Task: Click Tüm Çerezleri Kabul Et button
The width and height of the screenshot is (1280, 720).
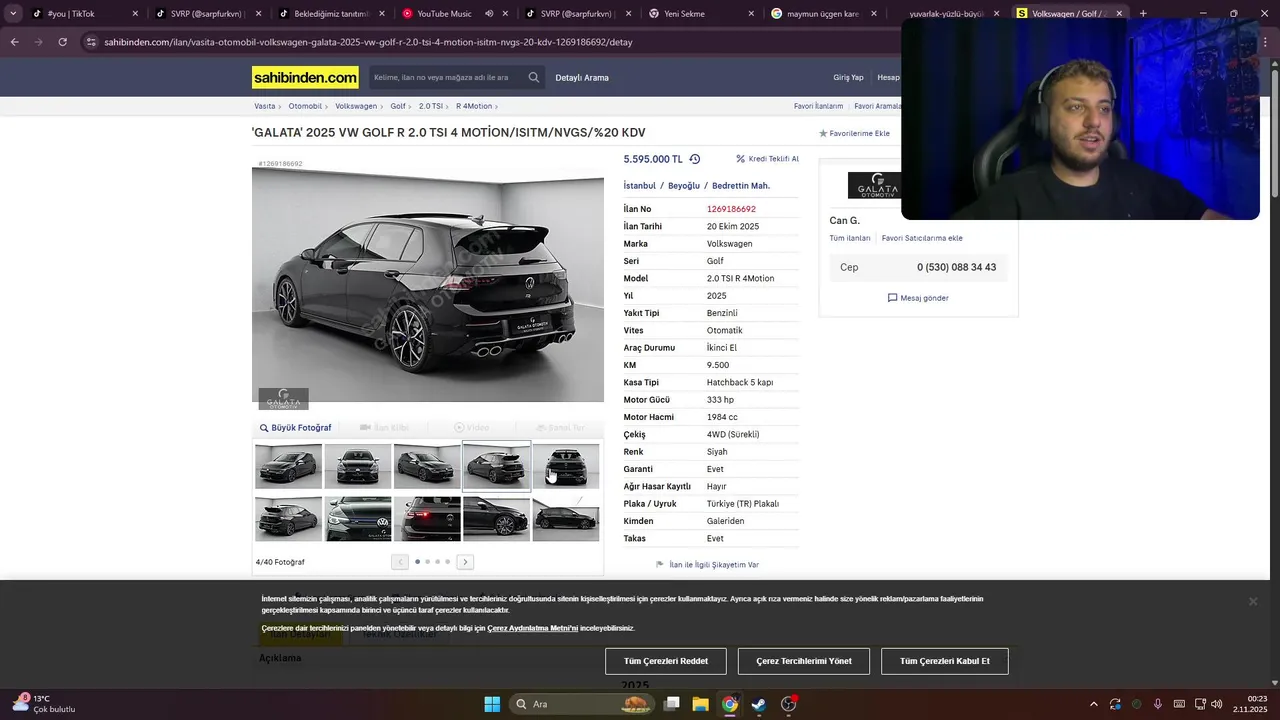Action: pos(944,661)
